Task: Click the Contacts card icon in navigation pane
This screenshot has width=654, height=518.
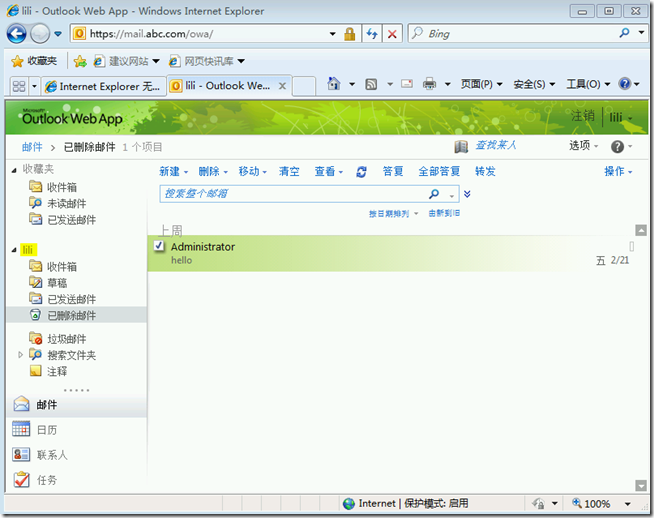Action: coord(21,454)
